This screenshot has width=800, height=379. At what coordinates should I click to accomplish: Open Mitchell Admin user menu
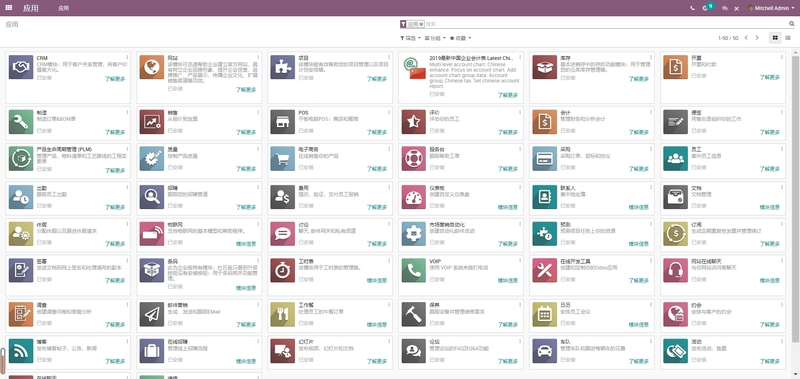[x=771, y=8]
